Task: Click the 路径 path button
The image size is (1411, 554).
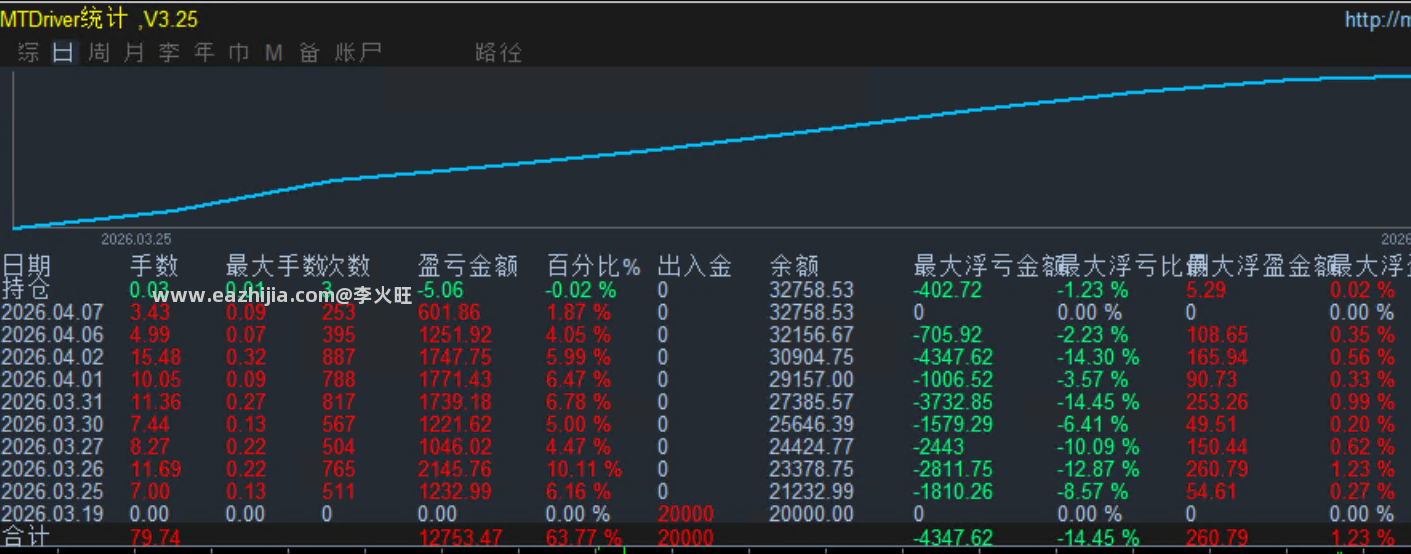Action: click(x=499, y=53)
